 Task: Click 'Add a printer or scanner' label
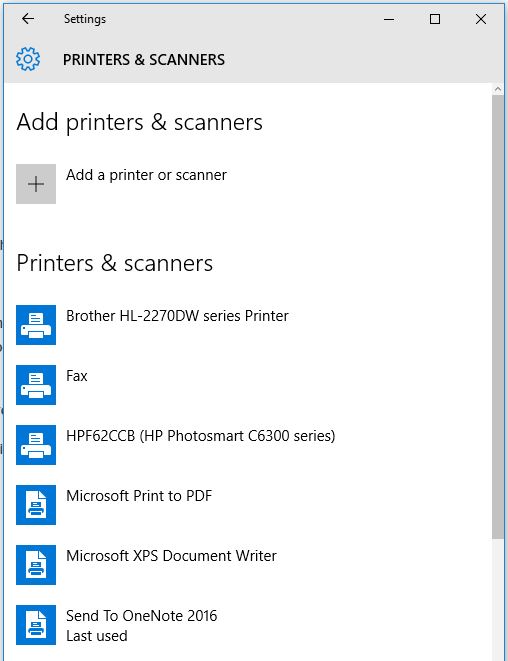[146, 175]
